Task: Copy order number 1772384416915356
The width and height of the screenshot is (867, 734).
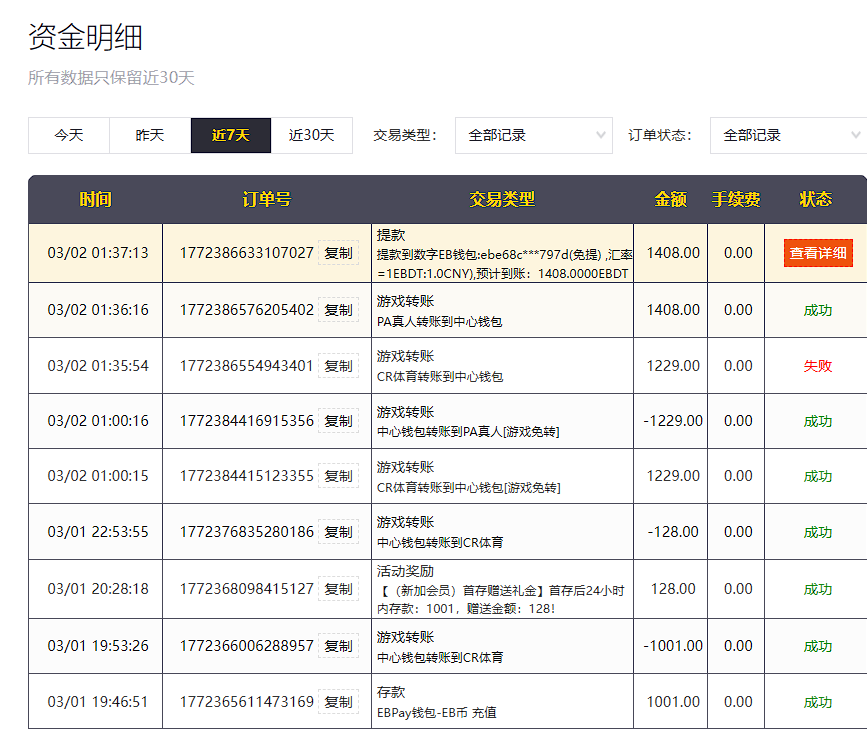Action: [338, 421]
